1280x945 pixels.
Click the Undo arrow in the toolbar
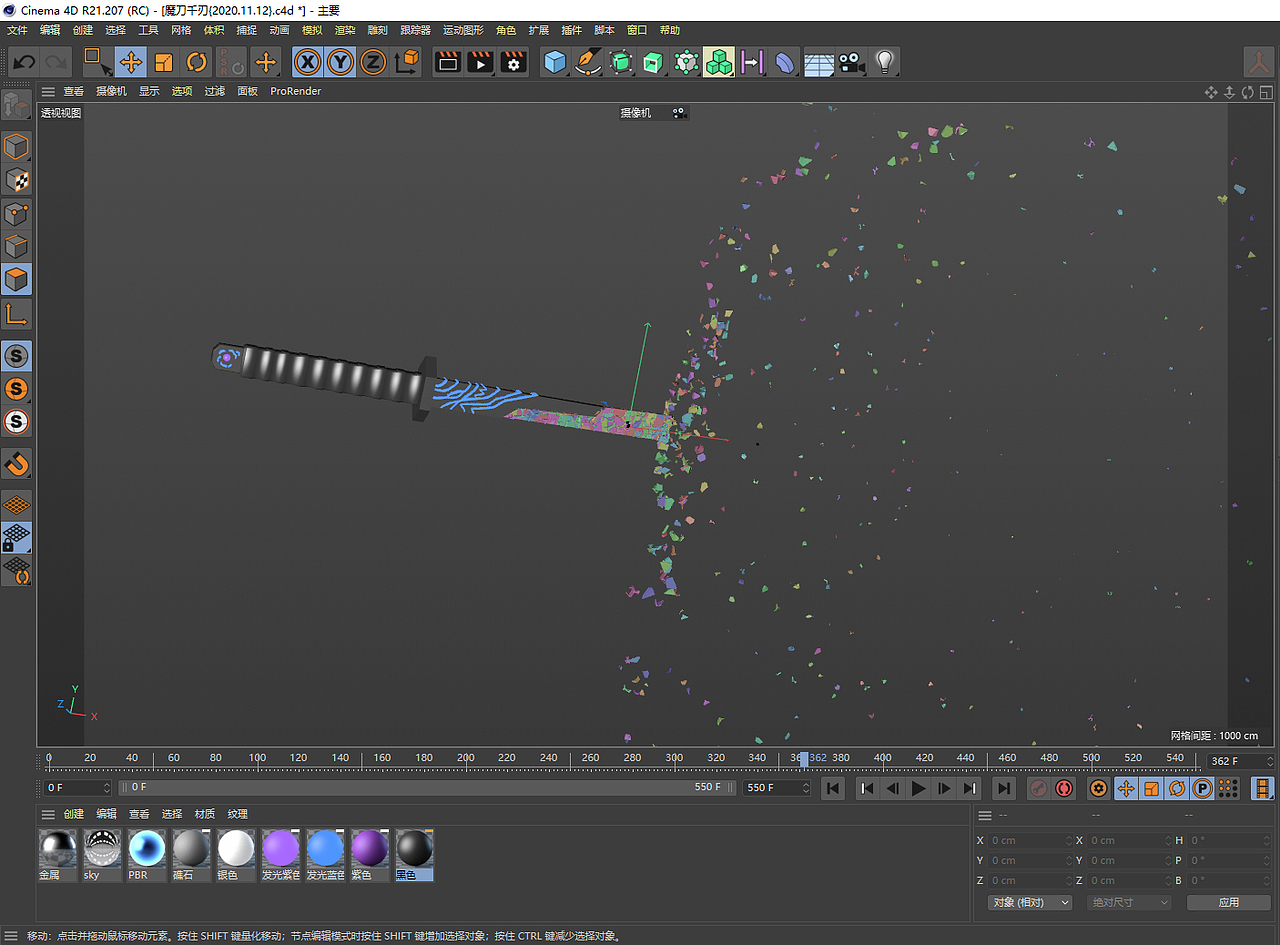point(24,63)
